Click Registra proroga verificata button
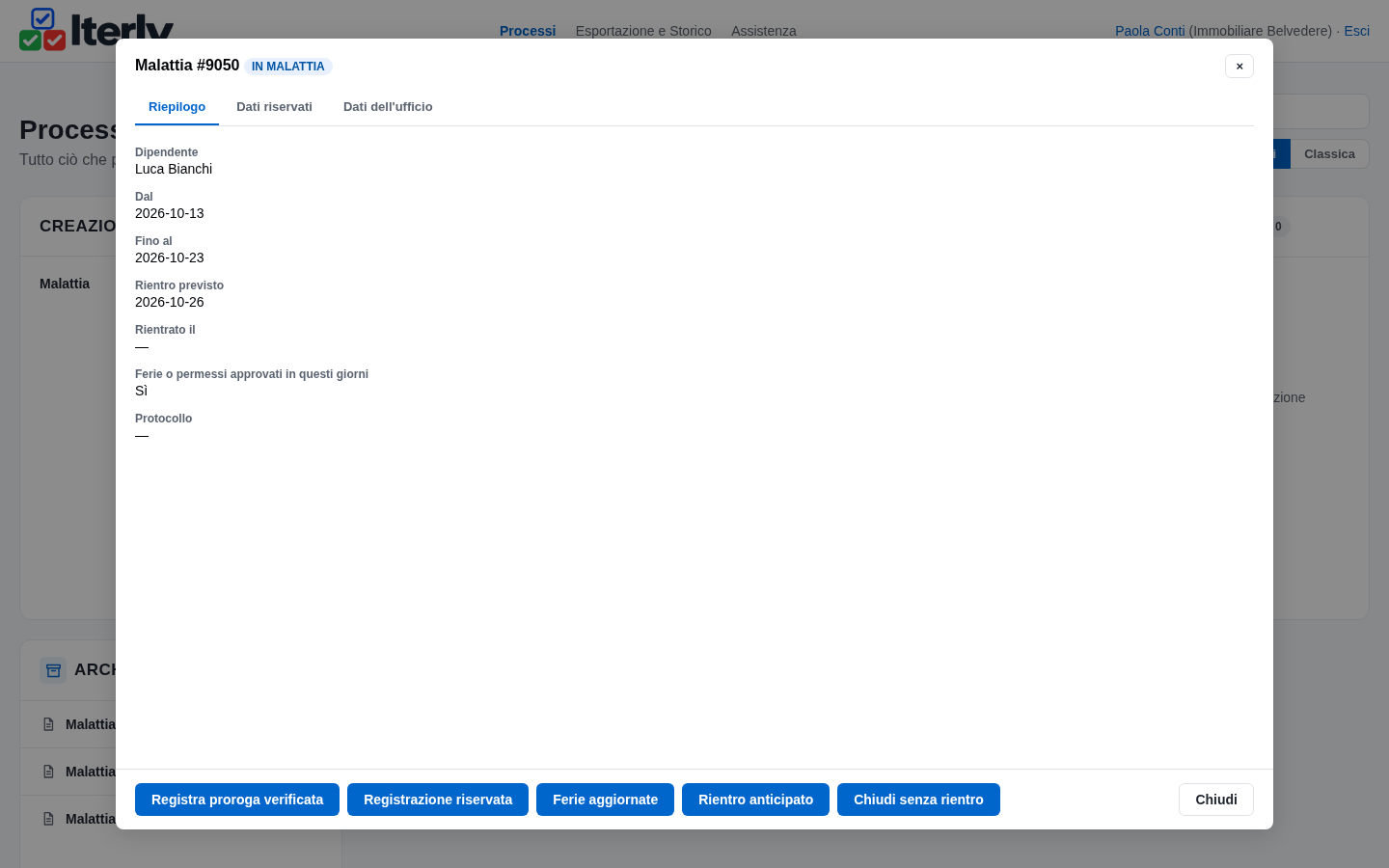Viewport: 1389px width, 868px height. pyautogui.click(x=237, y=800)
